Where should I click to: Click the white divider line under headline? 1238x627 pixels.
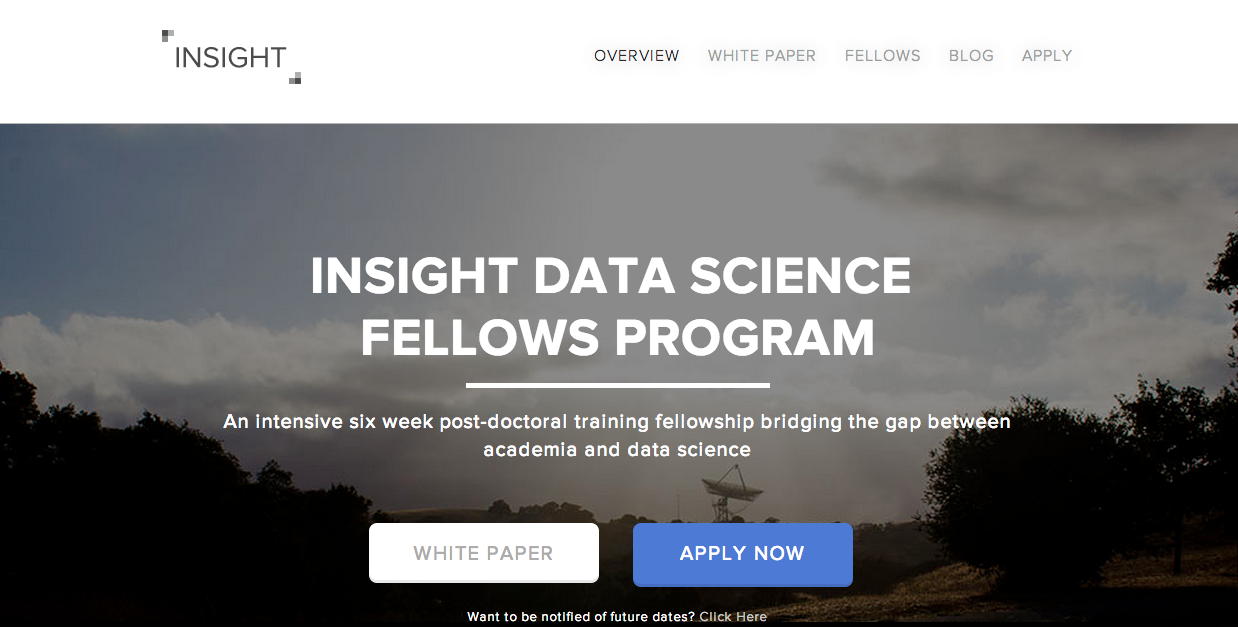[618, 385]
